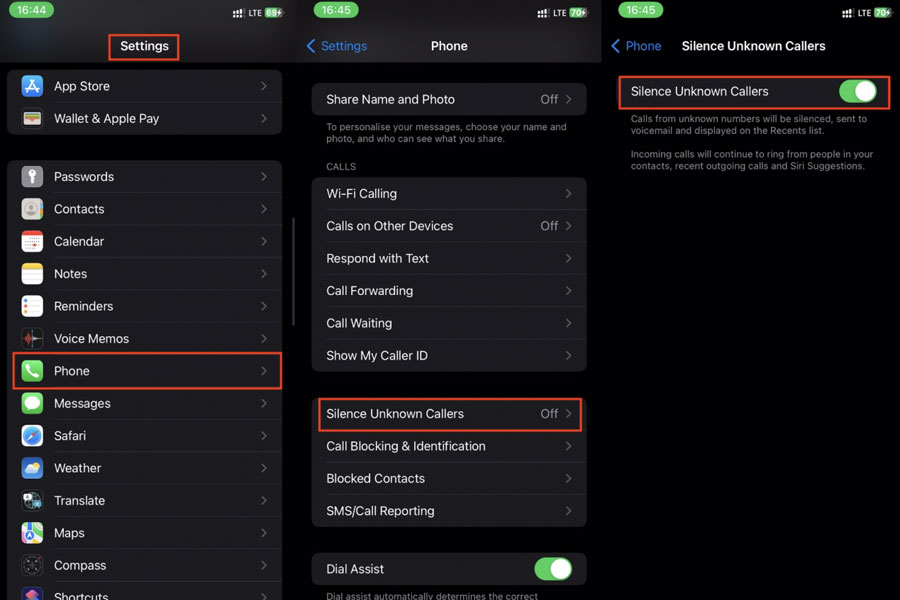Open the App Store icon in Settings

32,86
